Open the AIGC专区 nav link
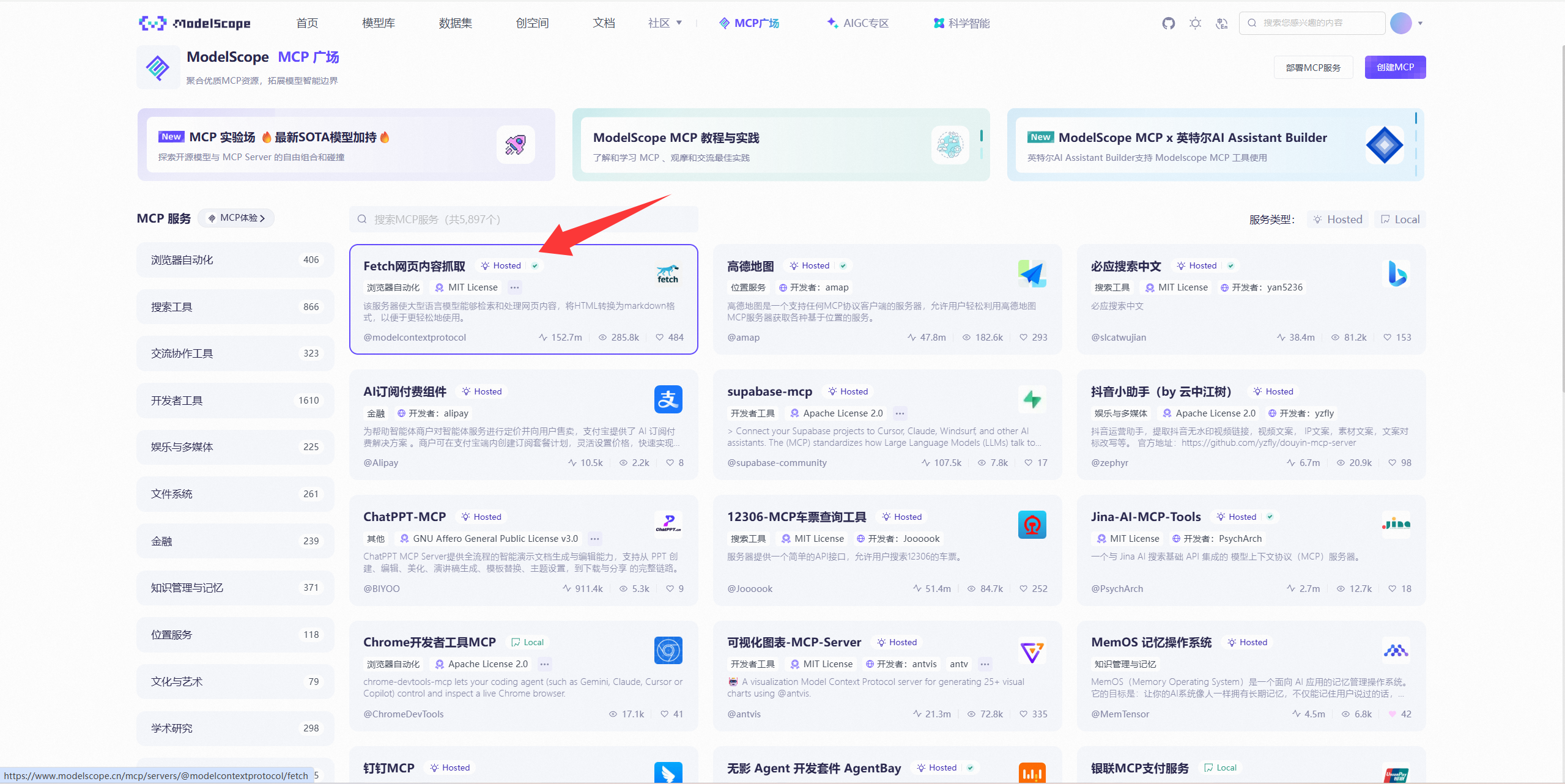 coord(857,23)
